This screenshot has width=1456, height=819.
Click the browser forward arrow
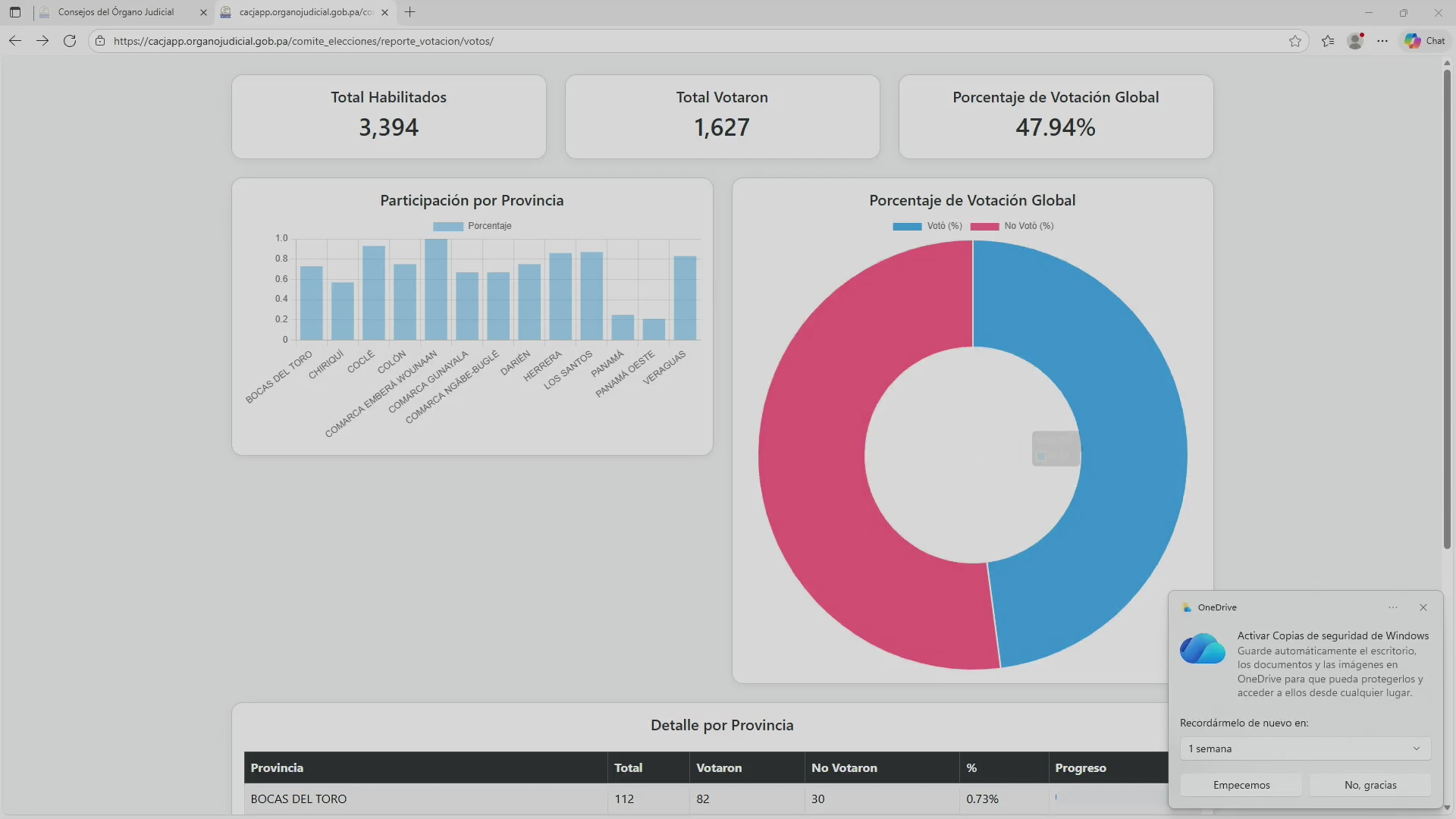(x=42, y=41)
